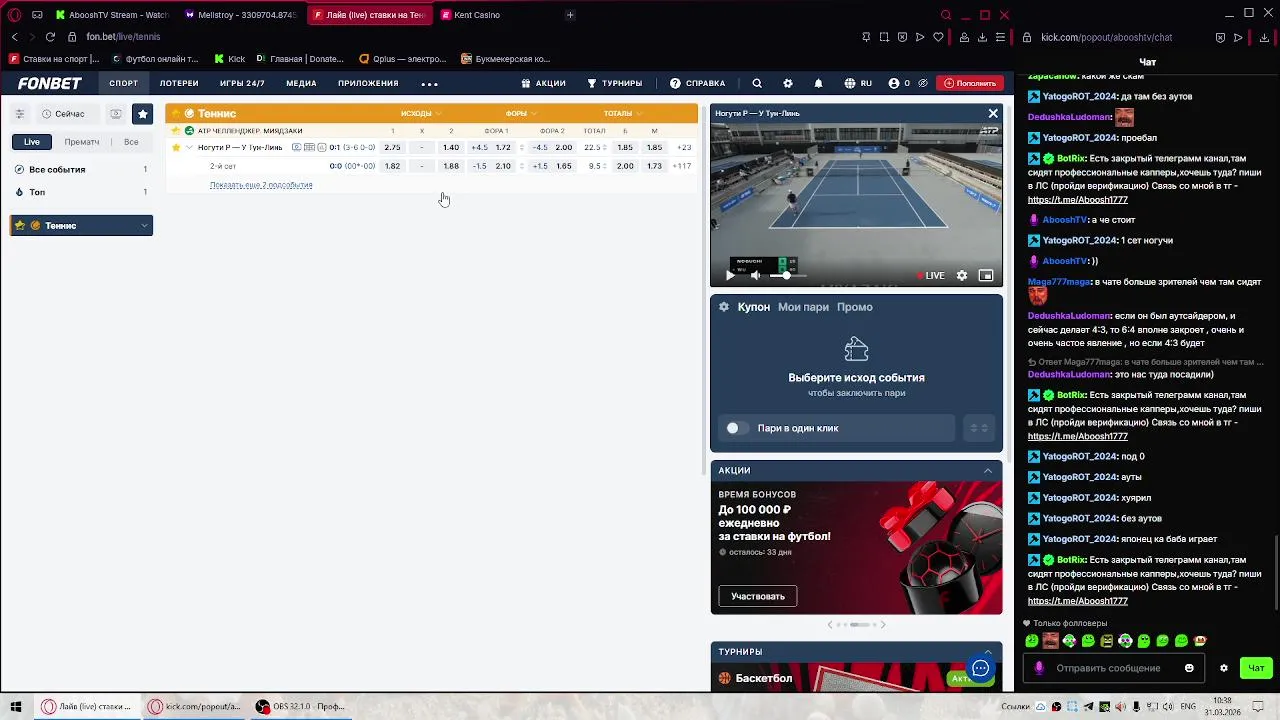This screenshot has width=1280, height=720.
Task: Switch to the Прематч tab
Action: tap(82, 142)
